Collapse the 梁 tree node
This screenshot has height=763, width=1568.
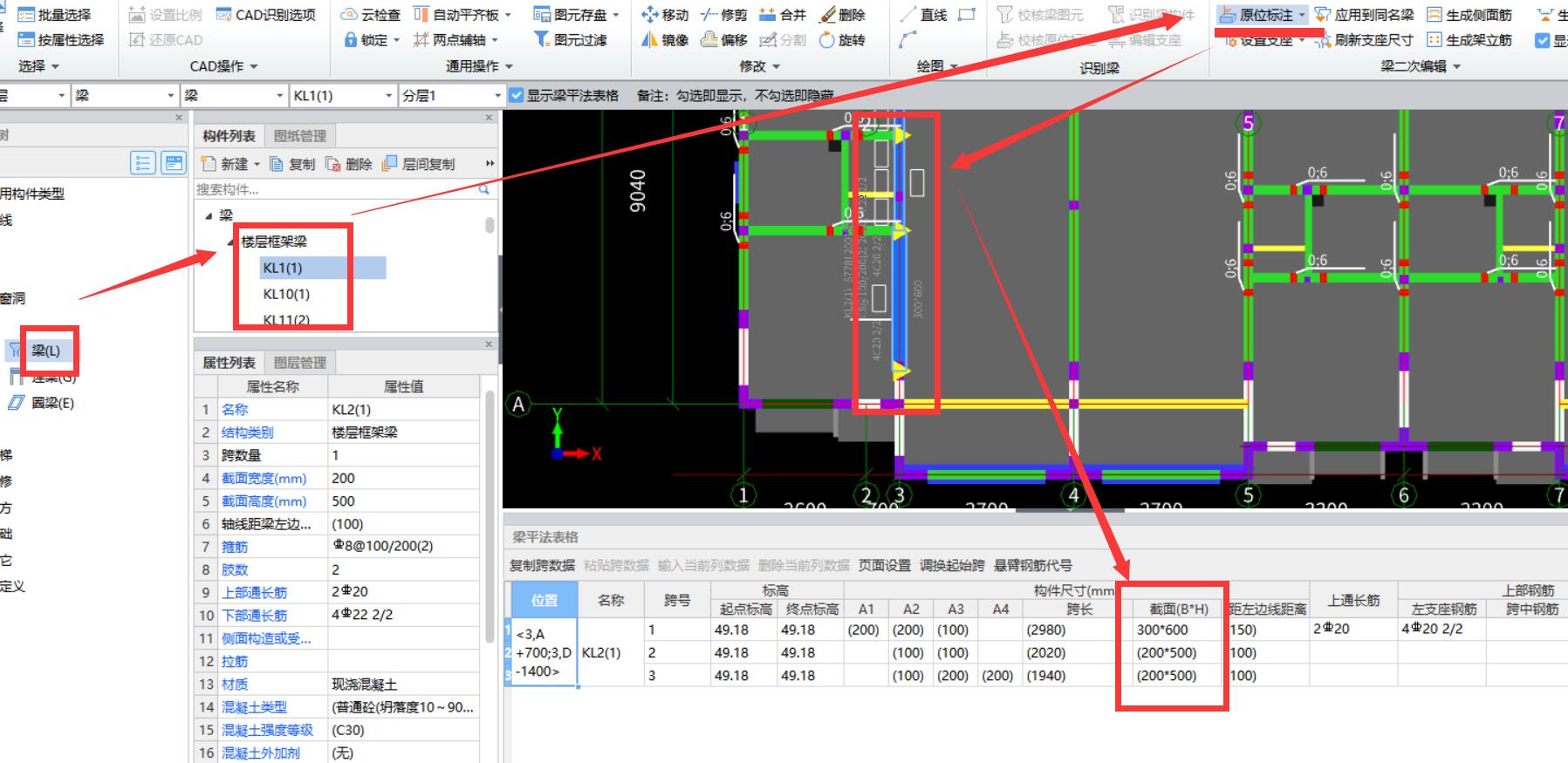click(x=209, y=215)
